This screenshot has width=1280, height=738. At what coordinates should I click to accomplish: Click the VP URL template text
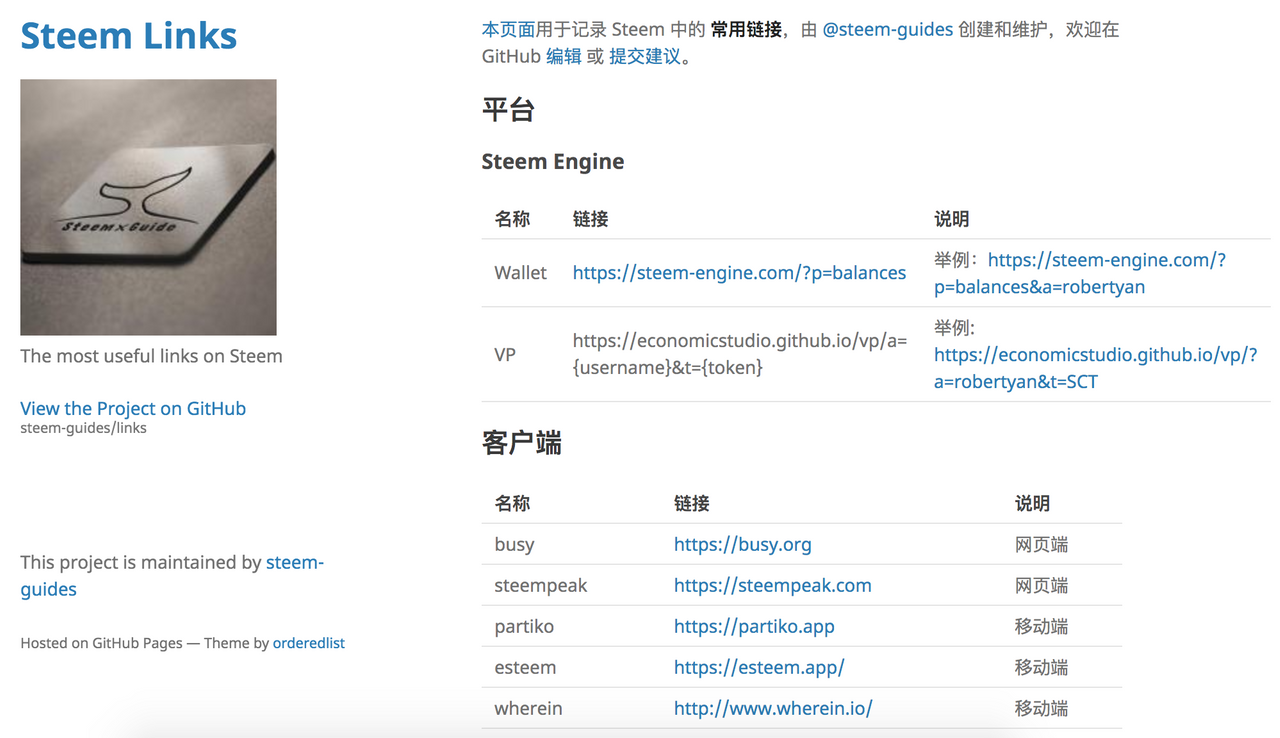coord(739,354)
